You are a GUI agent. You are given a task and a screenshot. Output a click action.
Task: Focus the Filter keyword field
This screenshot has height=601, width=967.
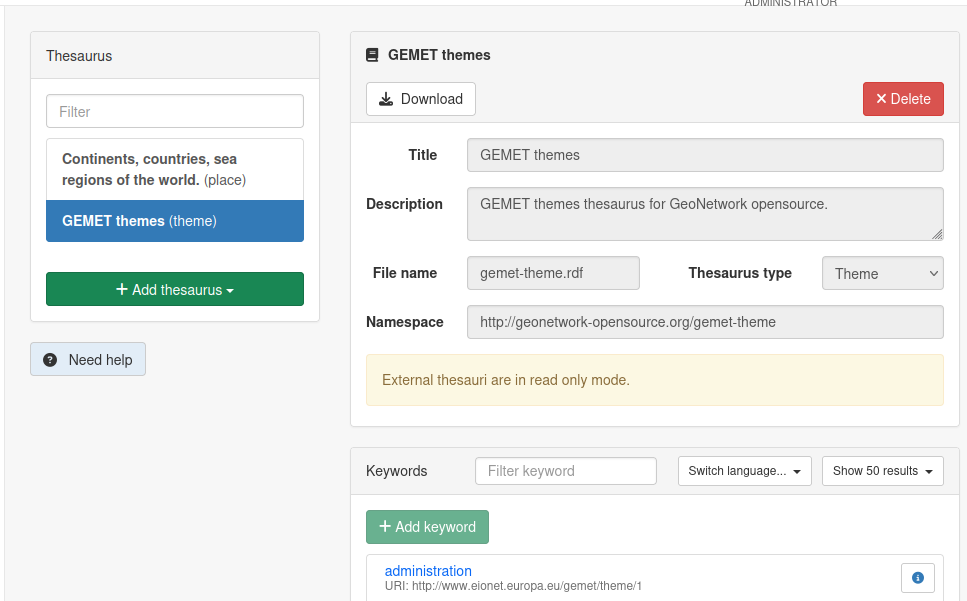(566, 471)
